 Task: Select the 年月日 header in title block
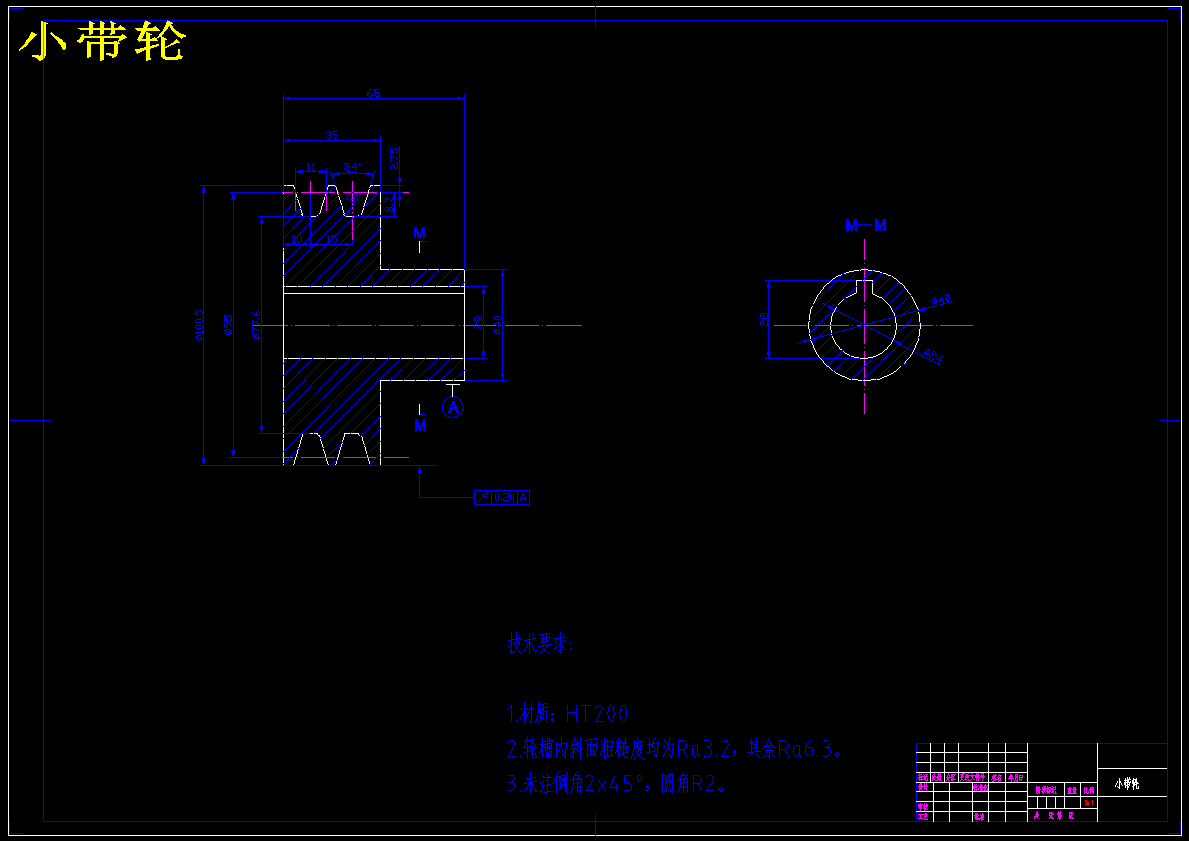(1015, 778)
